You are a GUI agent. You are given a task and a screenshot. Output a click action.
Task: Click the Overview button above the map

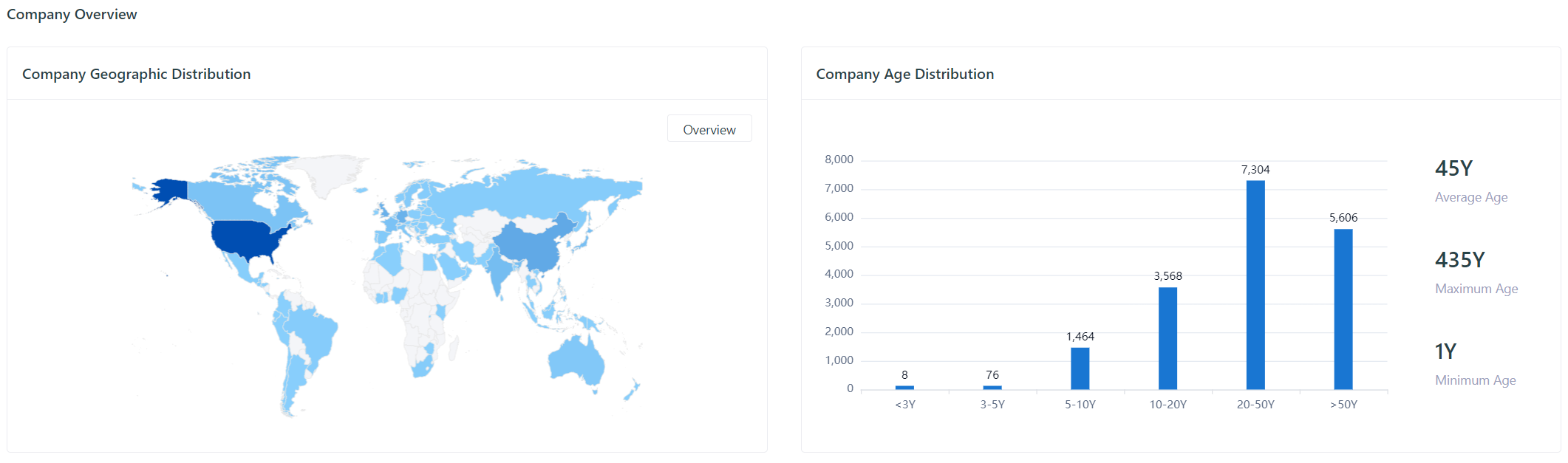709,129
